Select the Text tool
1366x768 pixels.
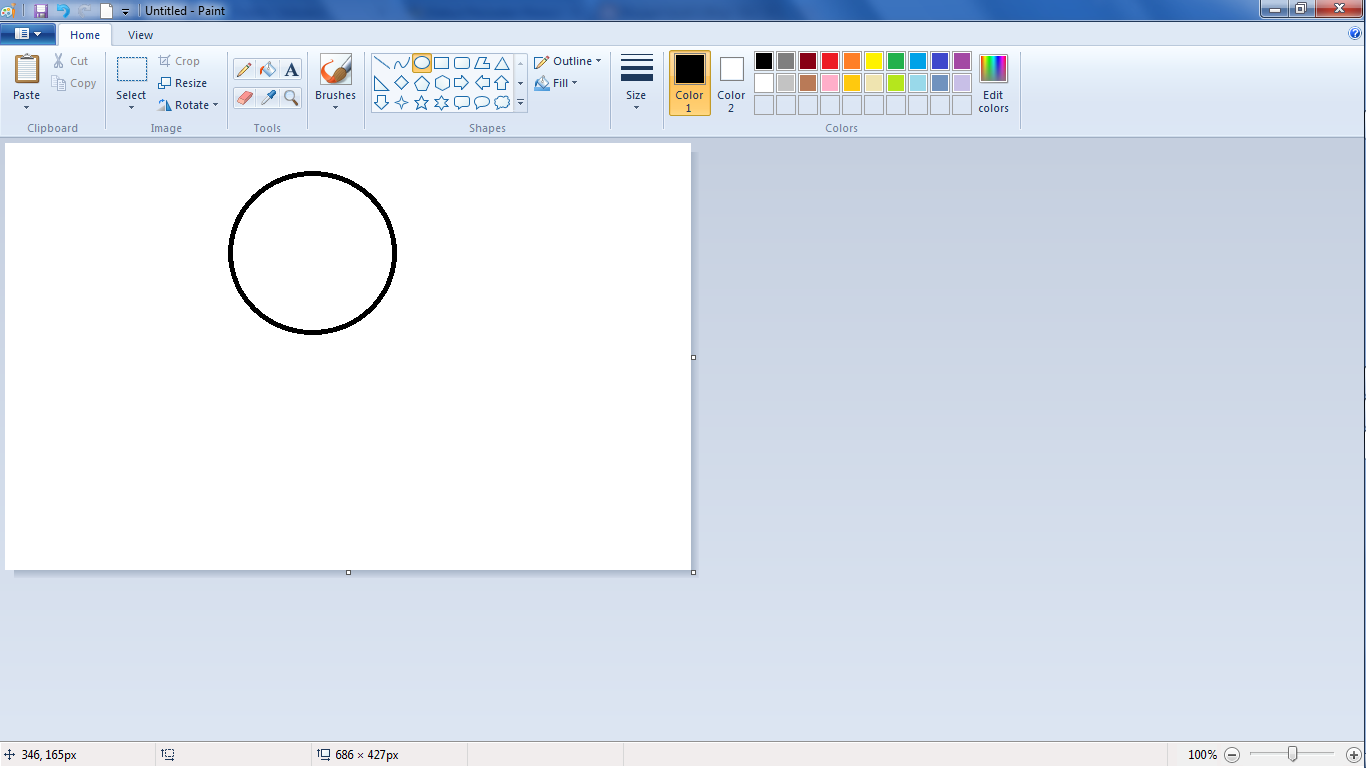tap(290, 70)
